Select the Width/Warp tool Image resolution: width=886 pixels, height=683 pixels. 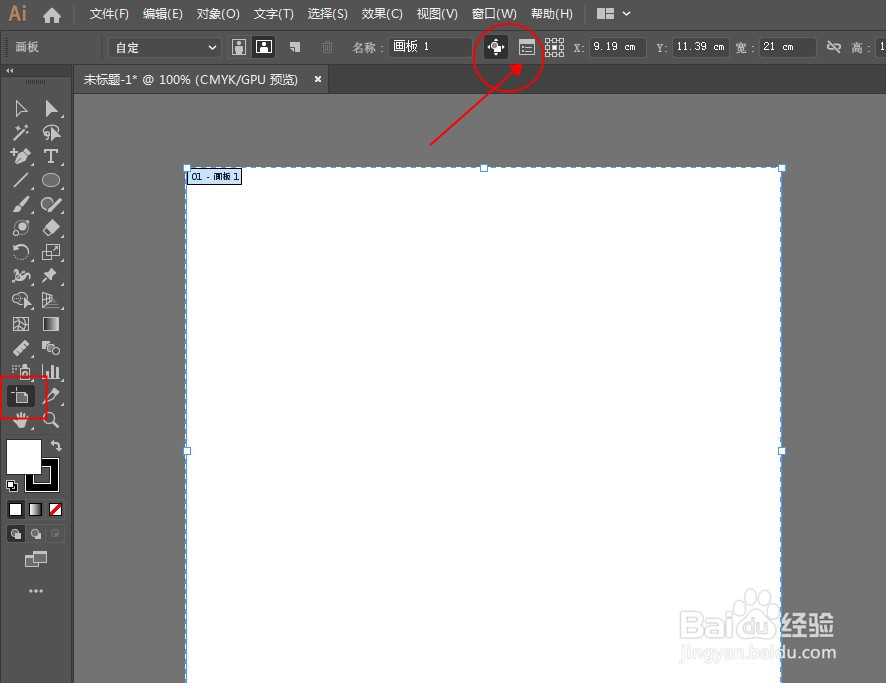click(21, 276)
